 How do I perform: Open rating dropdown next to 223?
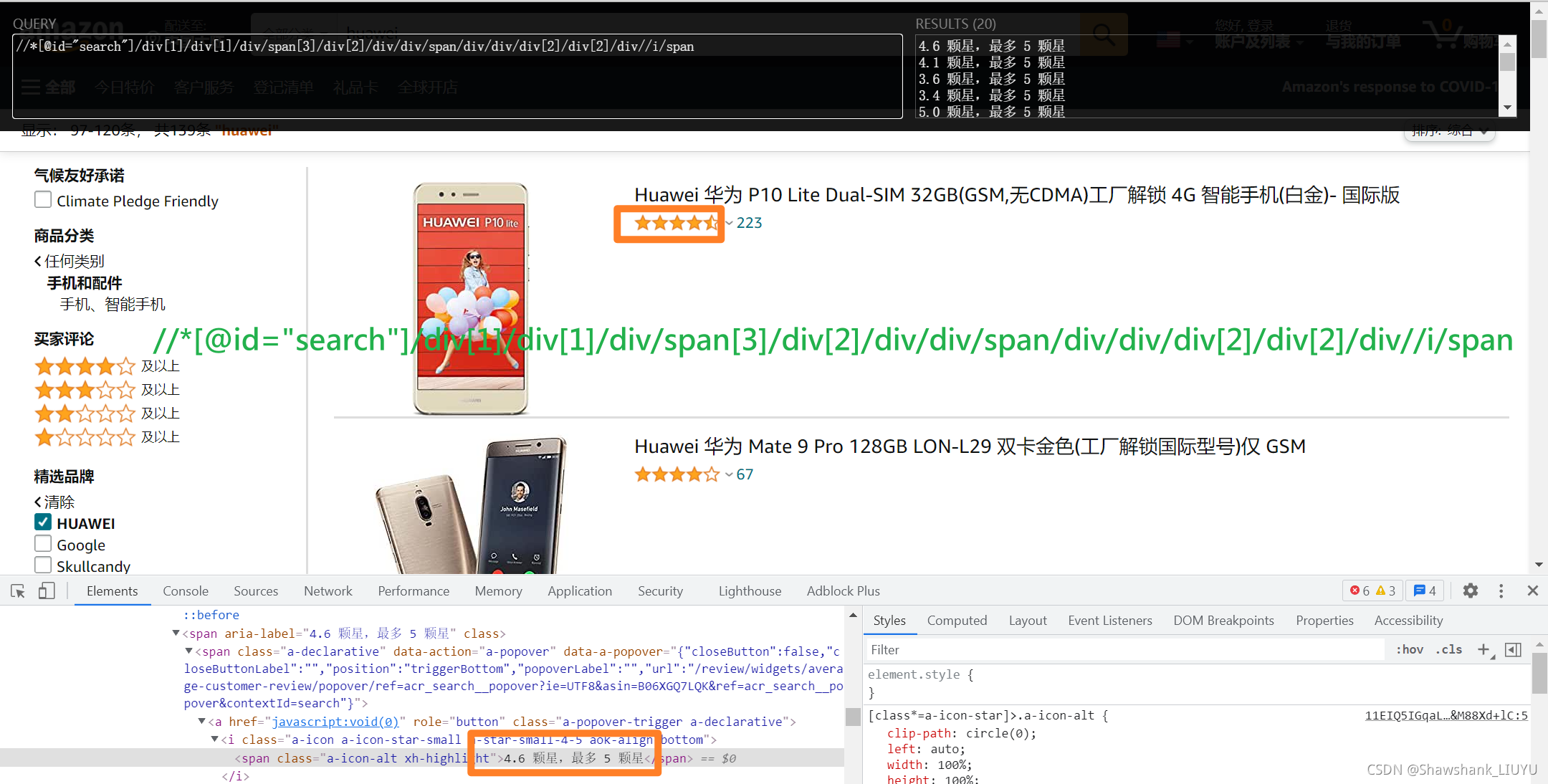pos(729,223)
